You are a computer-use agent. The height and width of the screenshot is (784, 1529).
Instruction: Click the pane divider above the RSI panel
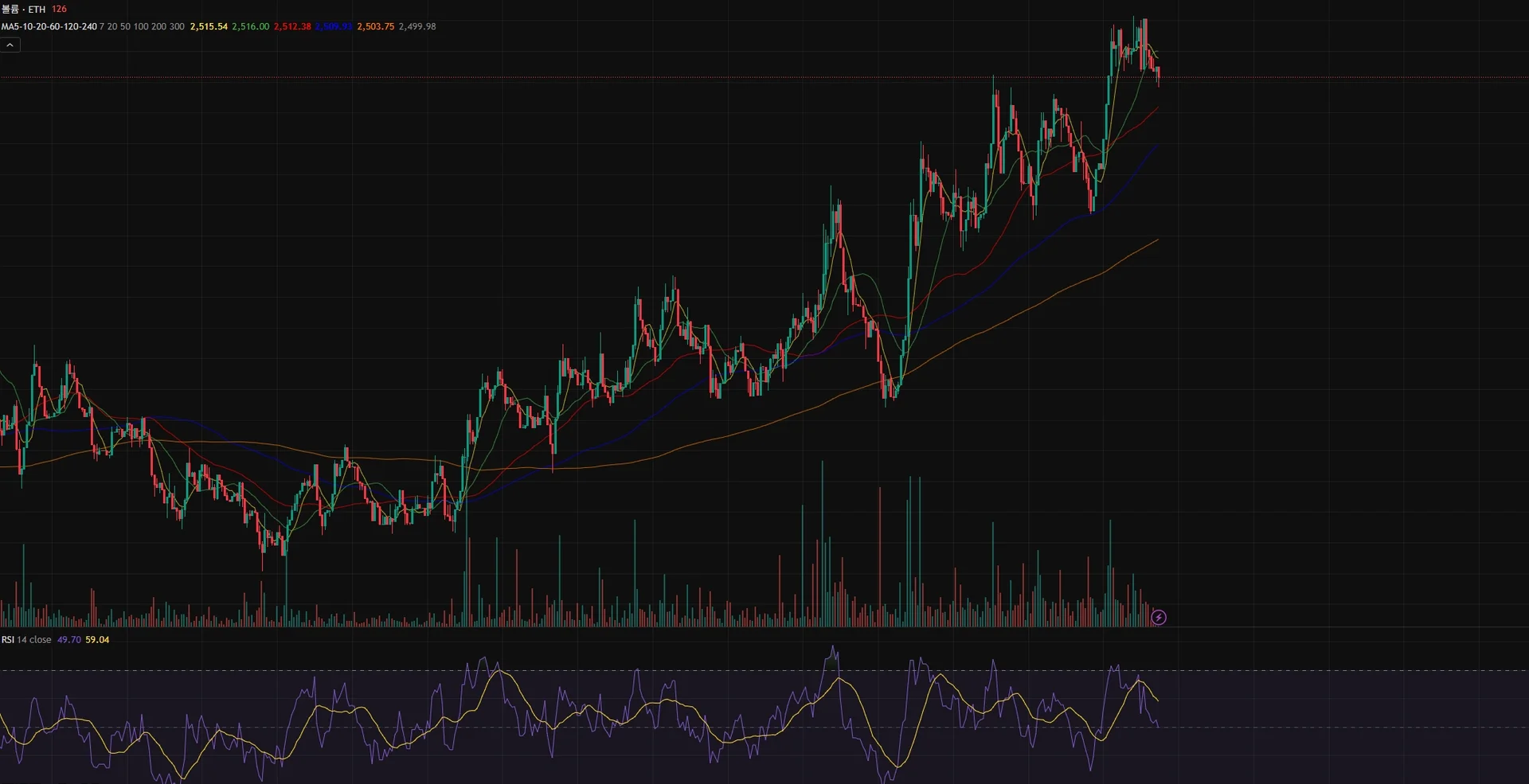(764, 629)
